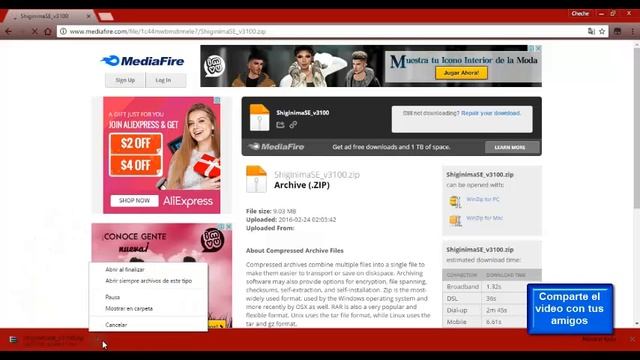Viewport: 640px width, 360px height.
Task: Click the zip file icon in dark header
Action: (x=260, y=118)
